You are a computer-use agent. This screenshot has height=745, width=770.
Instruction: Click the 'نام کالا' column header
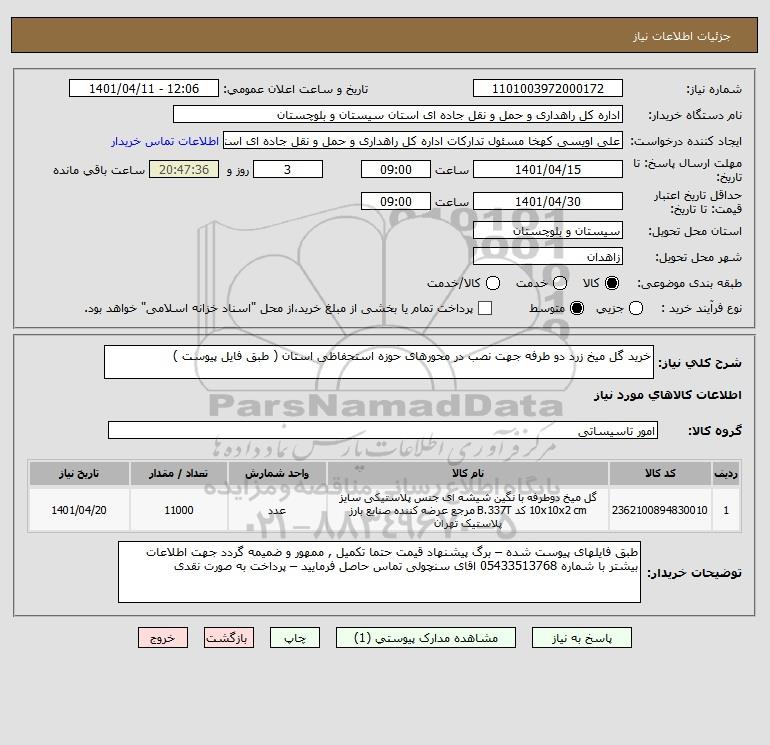coord(468,473)
